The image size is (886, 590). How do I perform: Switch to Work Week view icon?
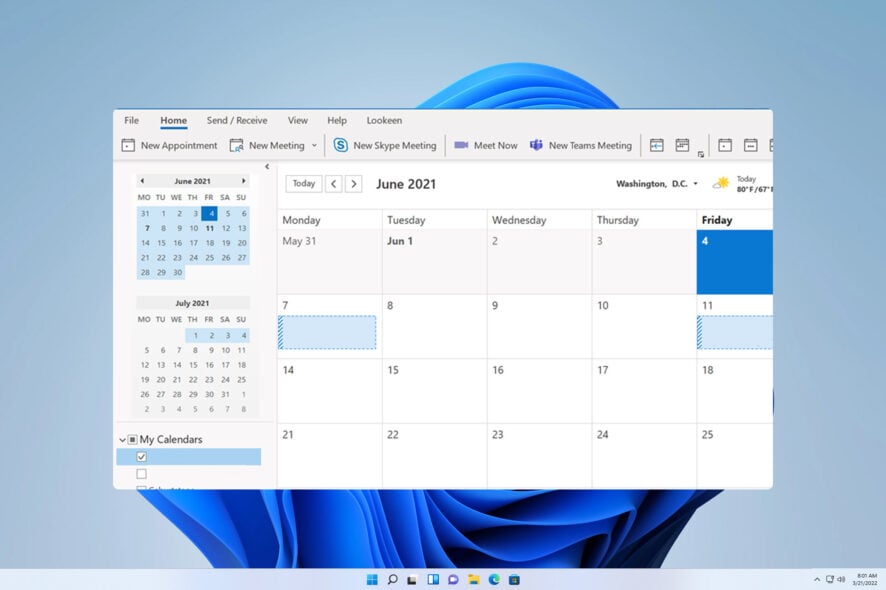[x=750, y=145]
